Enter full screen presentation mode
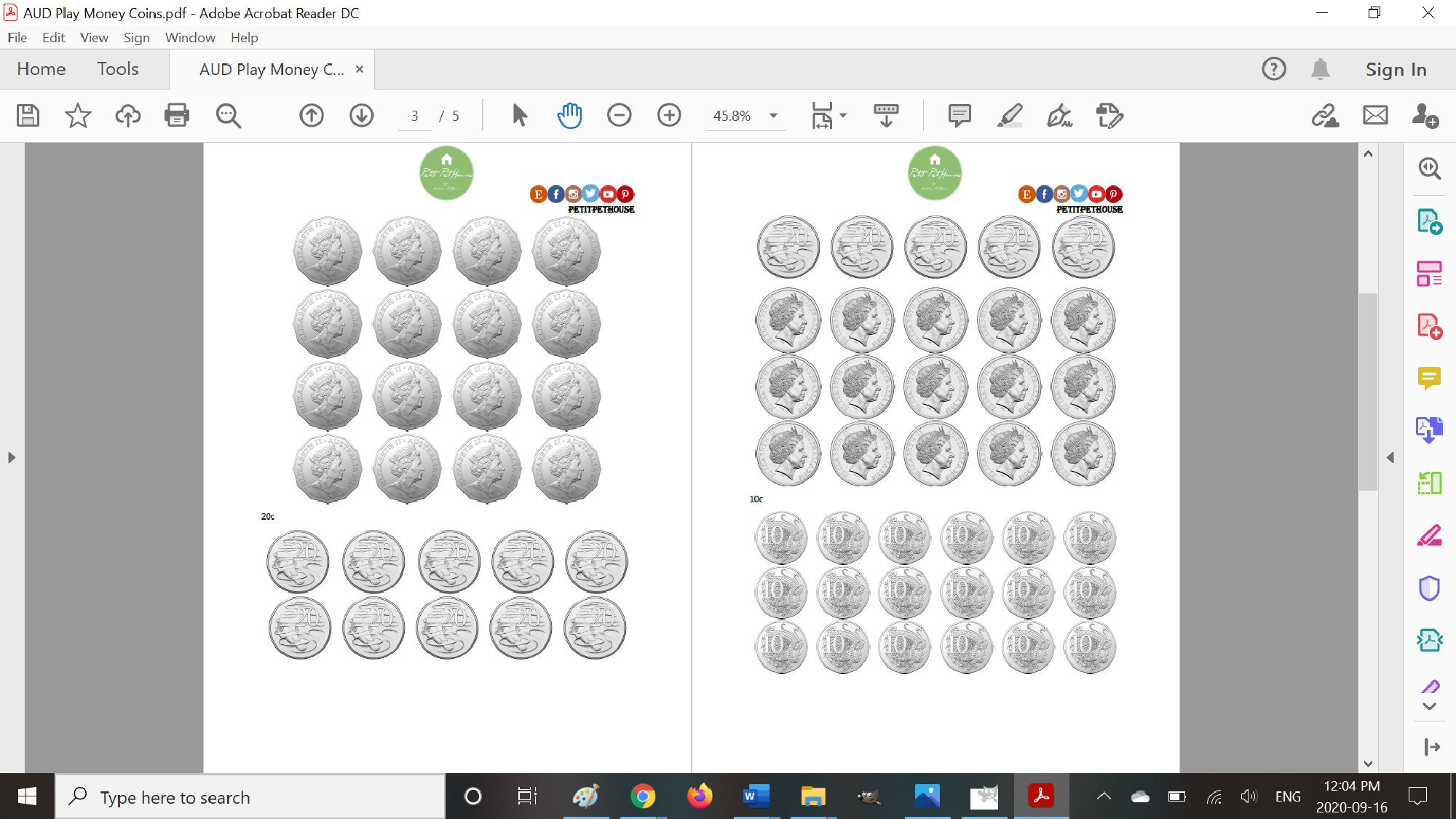Viewport: 1456px width, 819px height. 885,115
